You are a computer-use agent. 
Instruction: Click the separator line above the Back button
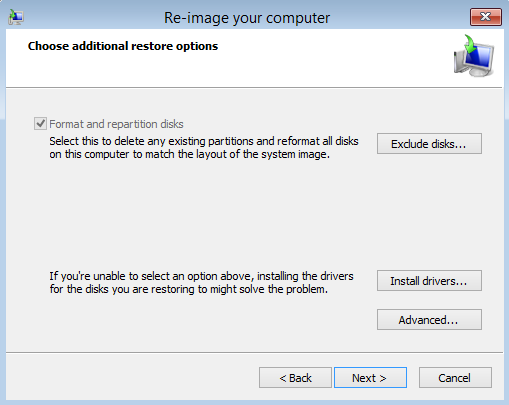point(254,352)
